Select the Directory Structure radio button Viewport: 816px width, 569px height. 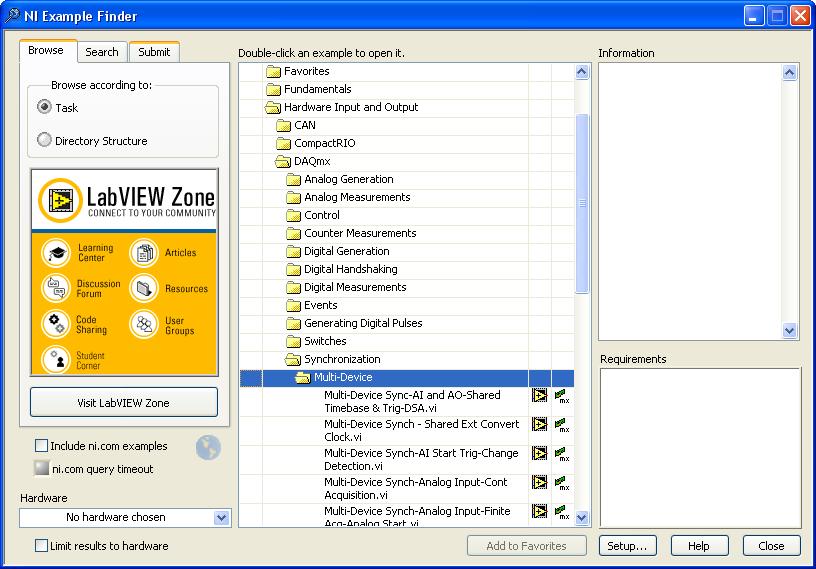click(44, 141)
